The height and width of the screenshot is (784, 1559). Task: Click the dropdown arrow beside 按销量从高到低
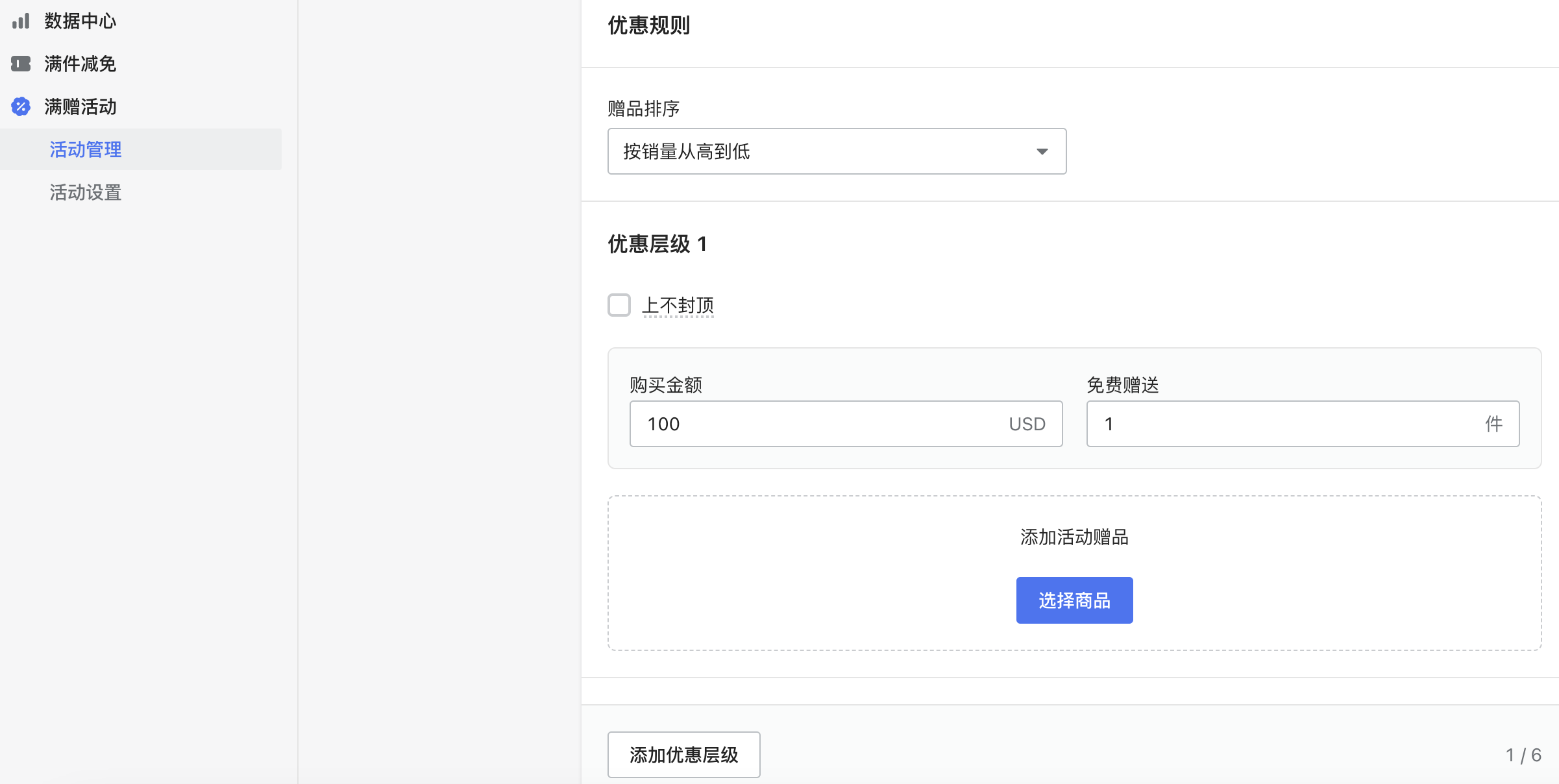(1042, 151)
